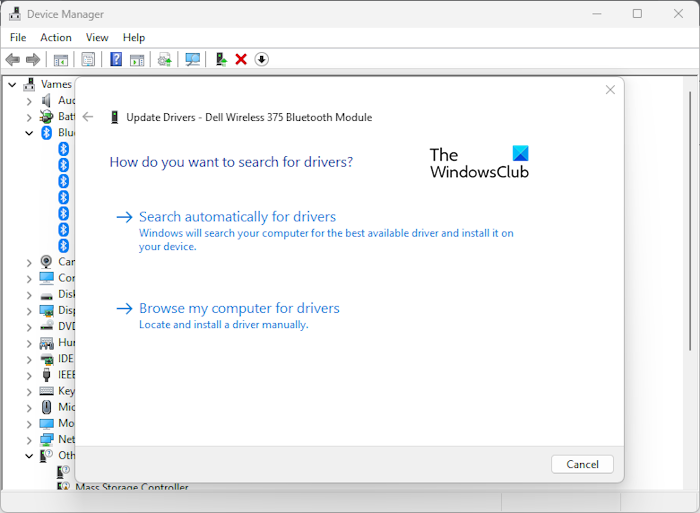This screenshot has width=700, height=513.
Task: Collapse the Vames root node
Action: tap(12, 84)
